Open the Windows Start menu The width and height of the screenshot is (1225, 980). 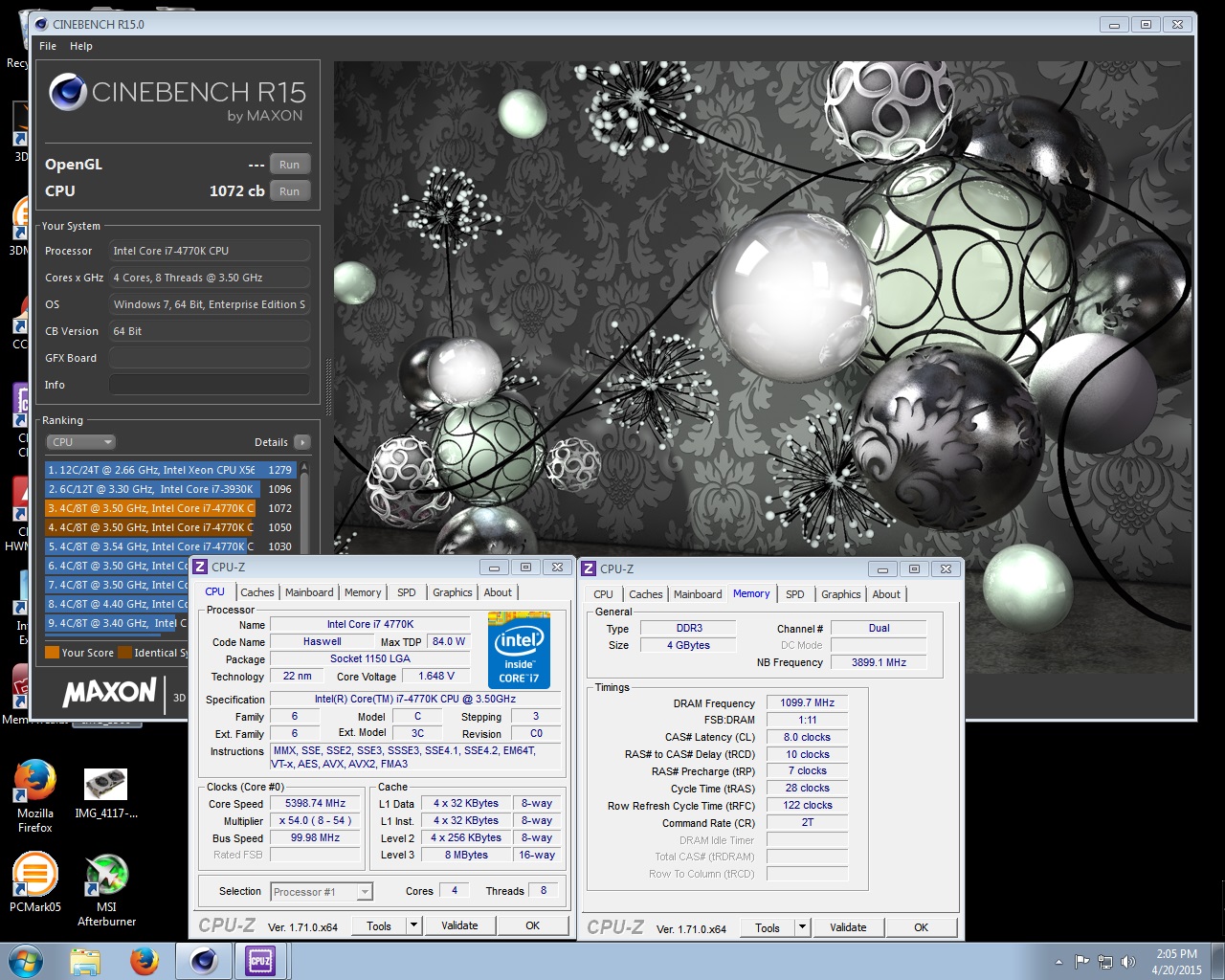click(x=25, y=960)
